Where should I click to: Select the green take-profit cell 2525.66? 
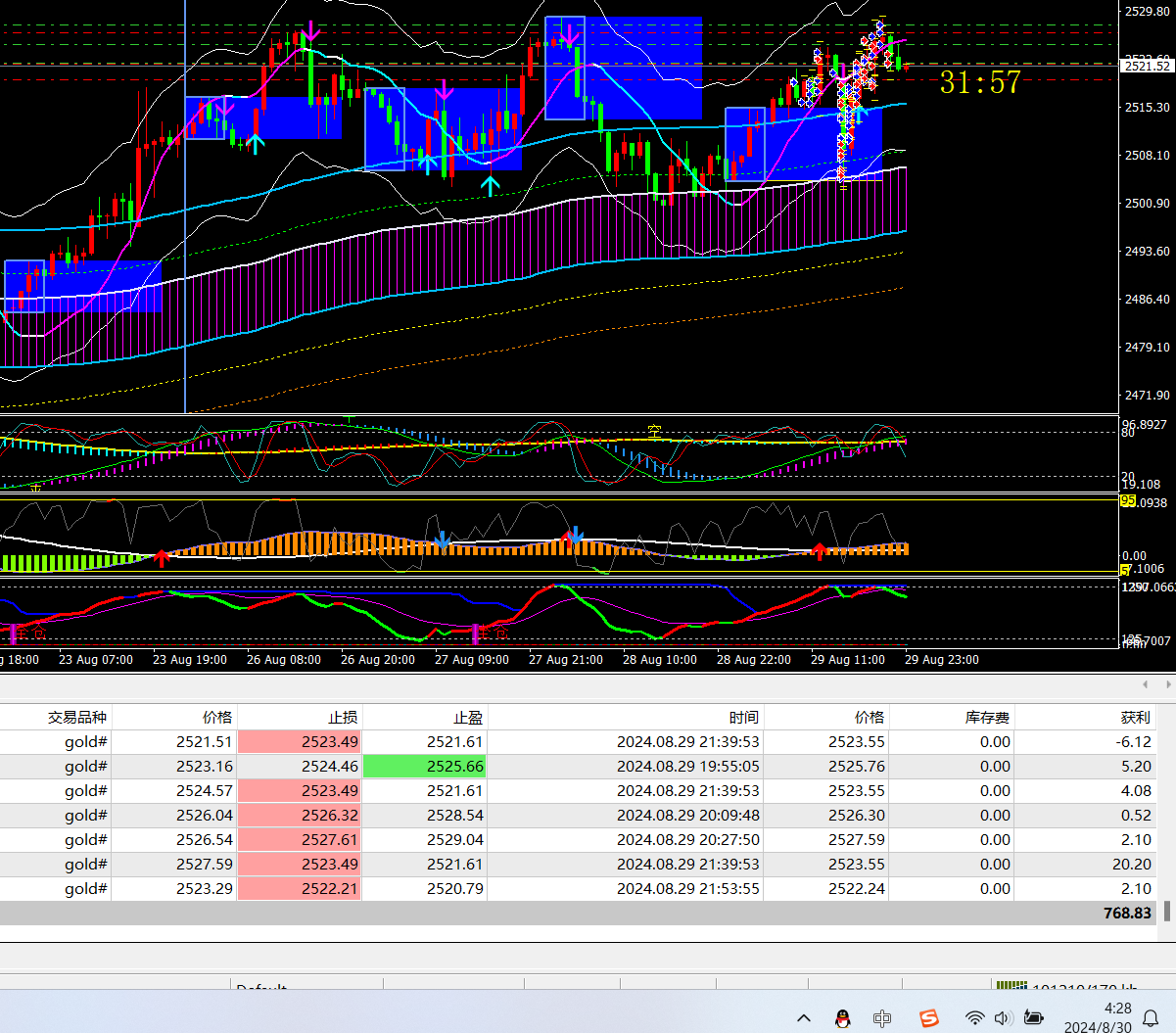pyautogui.click(x=425, y=767)
